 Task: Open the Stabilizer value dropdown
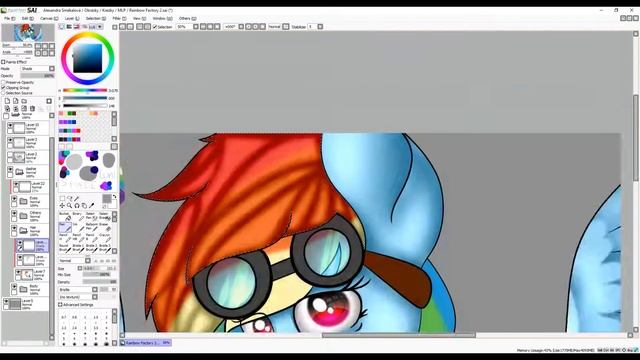coord(320,27)
